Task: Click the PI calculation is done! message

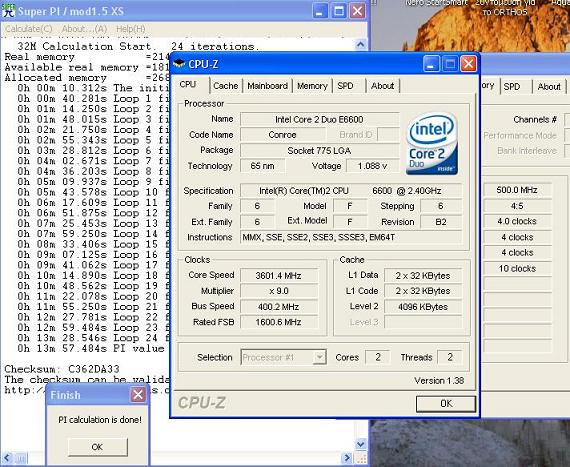Action: point(100,419)
